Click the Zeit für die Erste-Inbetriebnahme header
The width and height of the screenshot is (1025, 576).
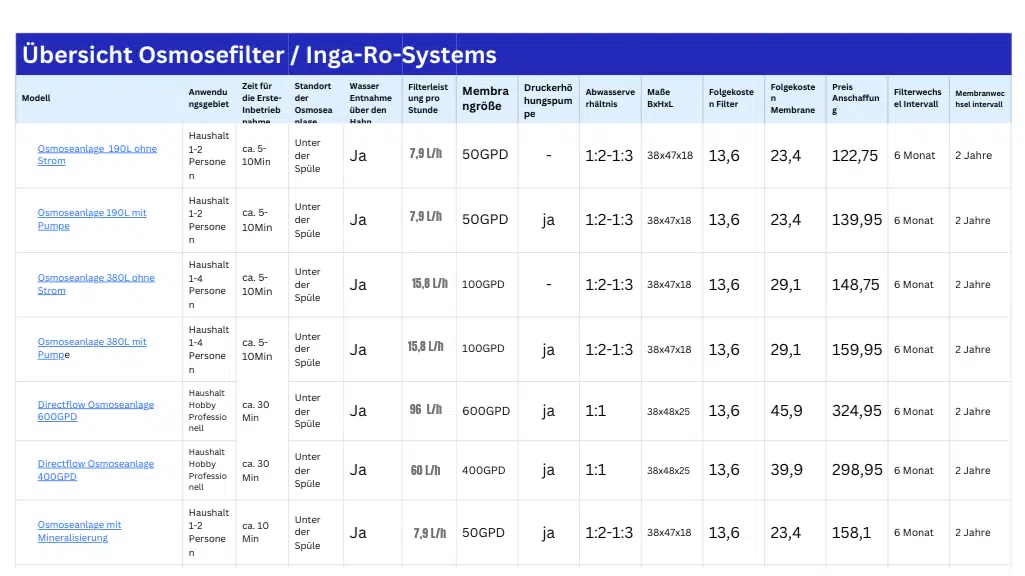[261, 103]
